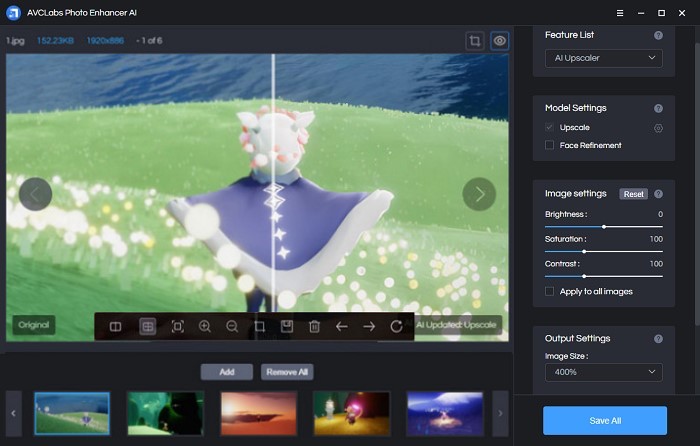Image resolution: width=700 pixels, height=446 pixels.
Task: Open Upscale gear settings icon
Action: tap(658, 128)
